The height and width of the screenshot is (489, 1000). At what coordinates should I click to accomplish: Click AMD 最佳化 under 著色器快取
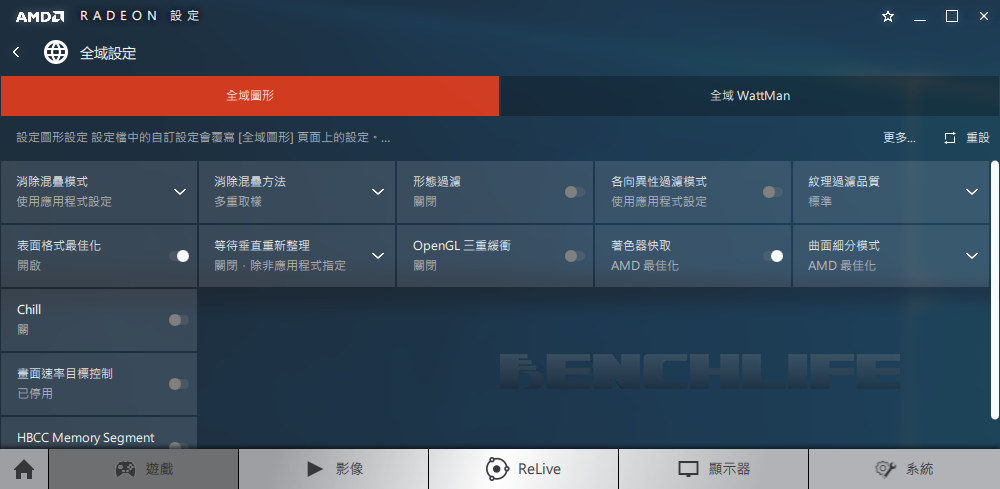tap(645, 265)
